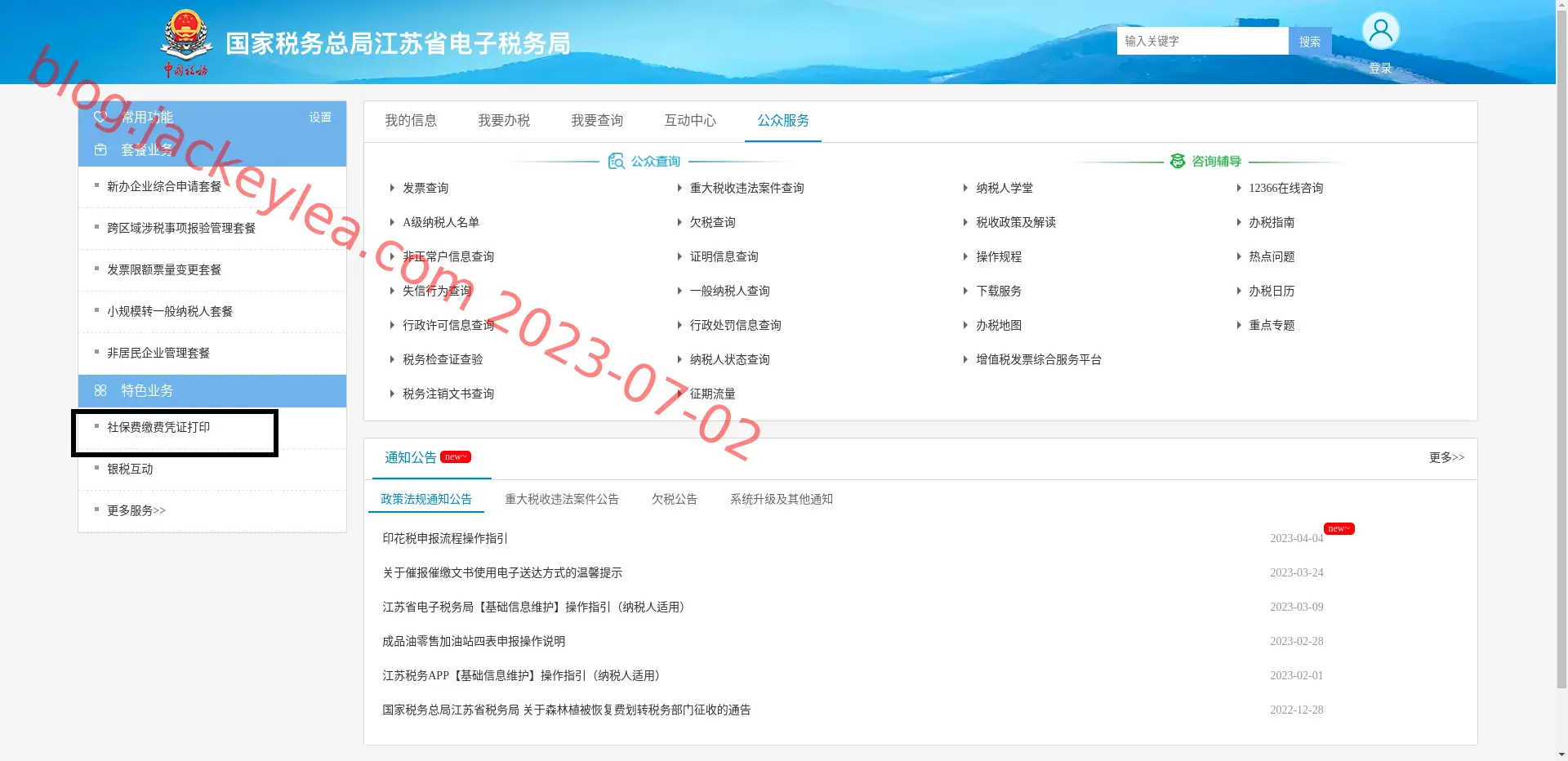Open 办税地图
This screenshot has width=1568, height=761.
tap(999, 325)
